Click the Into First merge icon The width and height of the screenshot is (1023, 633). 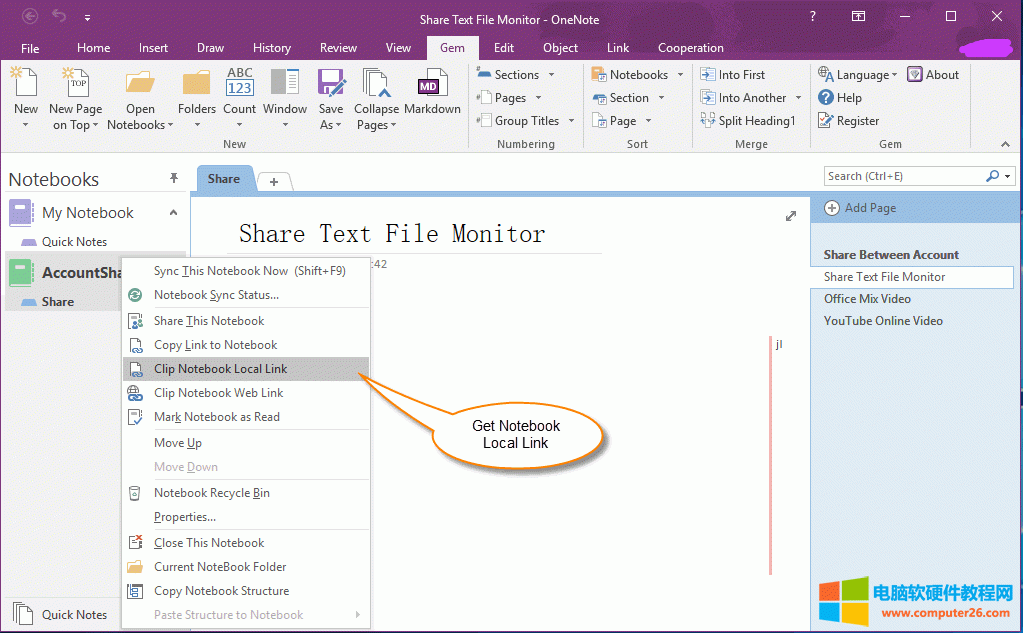click(708, 75)
